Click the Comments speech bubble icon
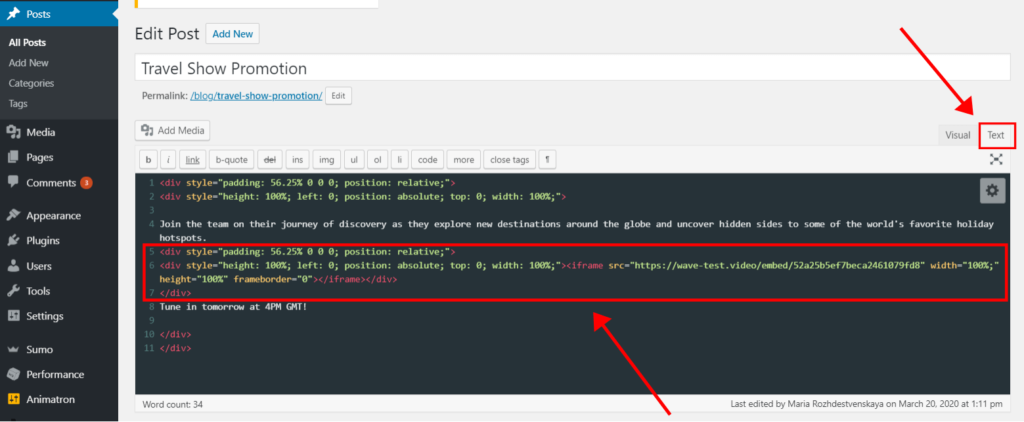Viewport: 1024px width, 422px height. [x=13, y=183]
